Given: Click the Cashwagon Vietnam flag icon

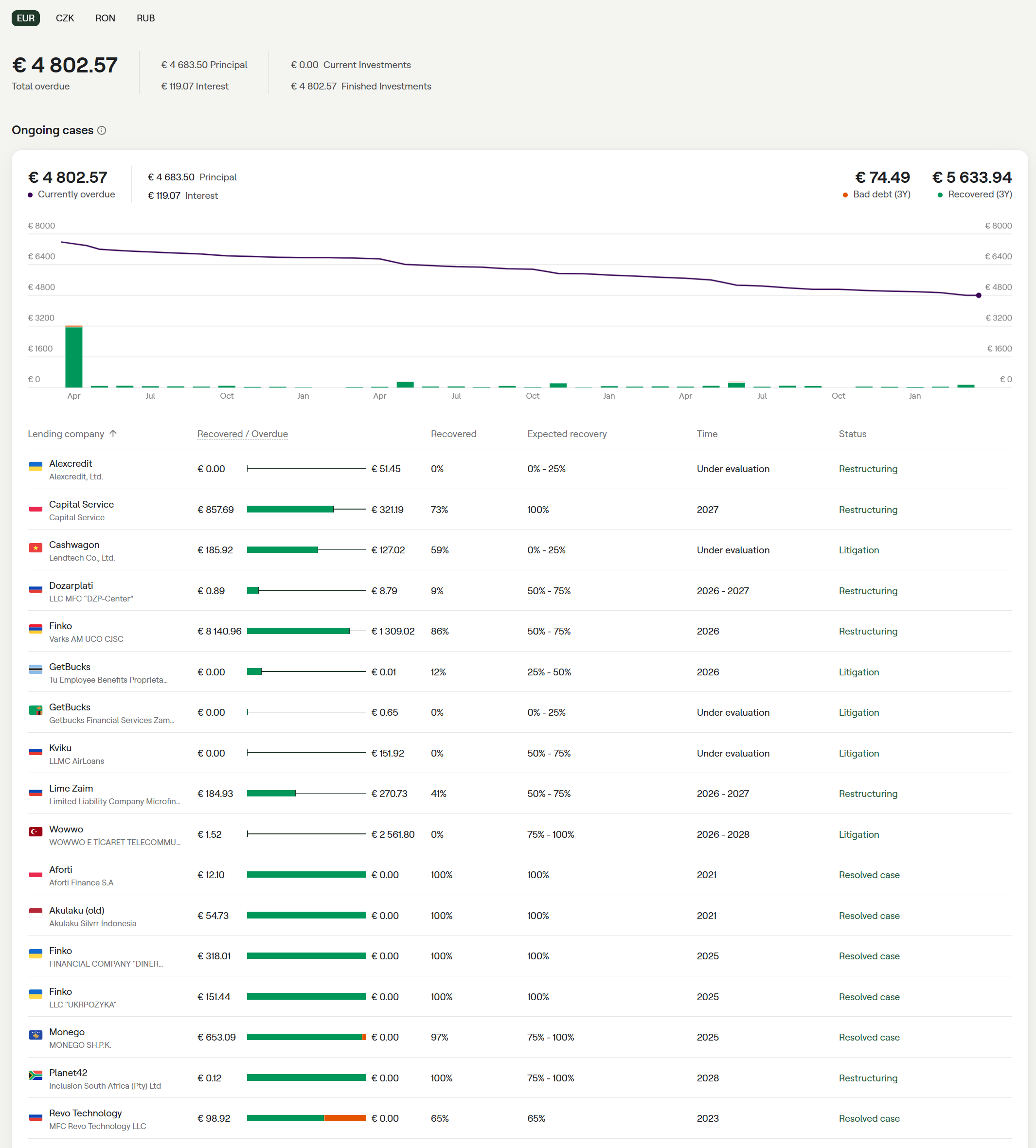Looking at the screenshot, I should (x=36, y=548).
